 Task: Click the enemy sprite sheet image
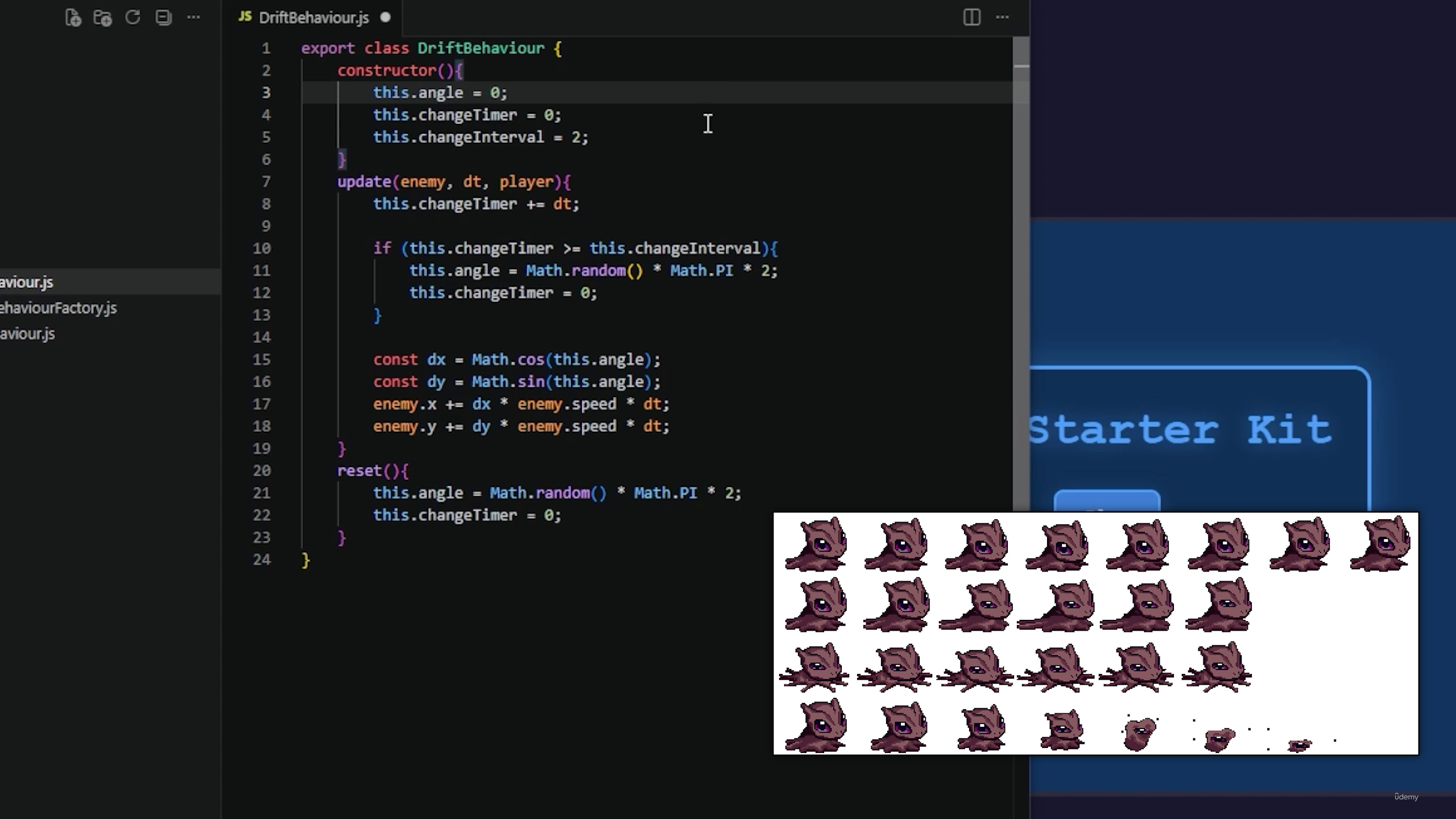click(1095, 633)
